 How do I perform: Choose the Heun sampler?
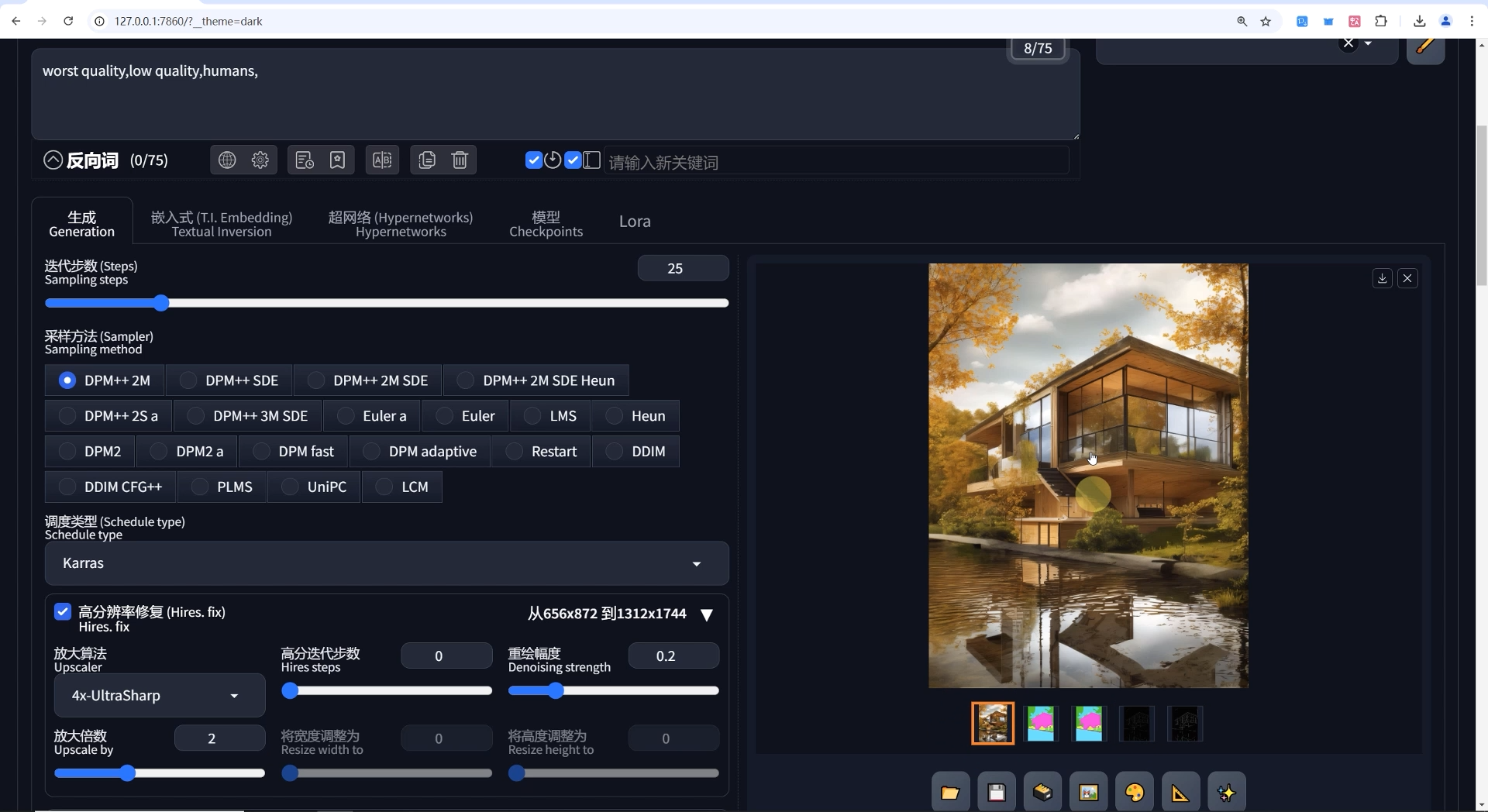635,416
